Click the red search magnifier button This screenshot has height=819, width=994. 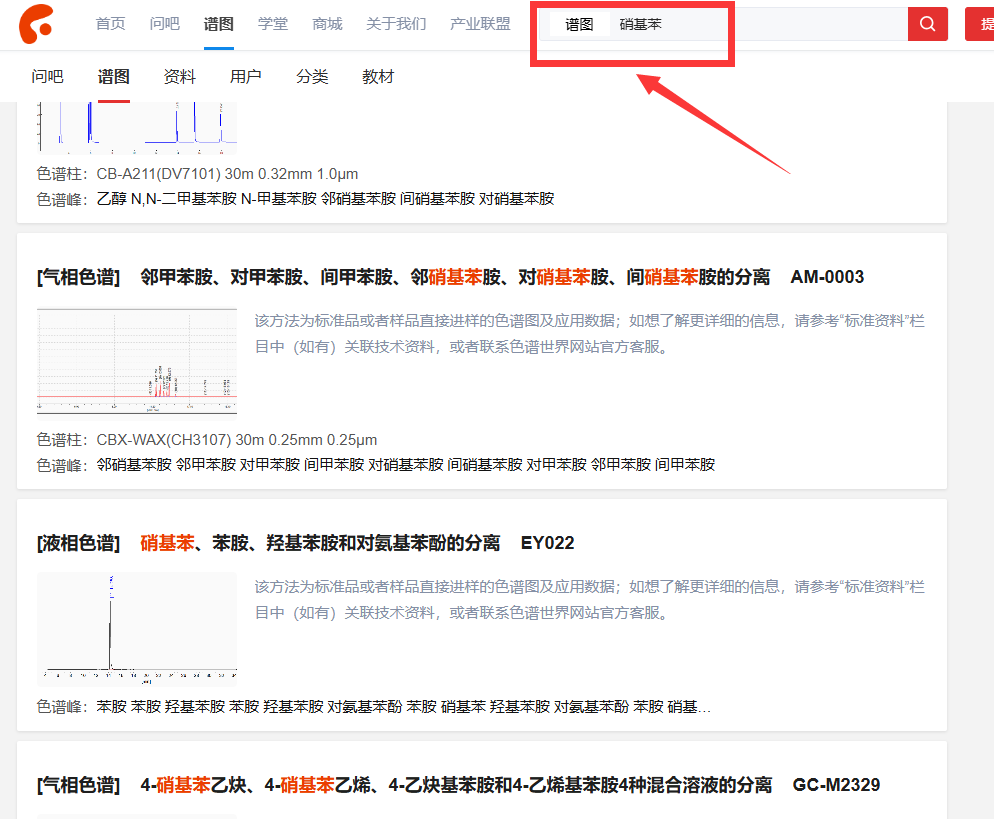pyautogui.click(x=927, y=24)
